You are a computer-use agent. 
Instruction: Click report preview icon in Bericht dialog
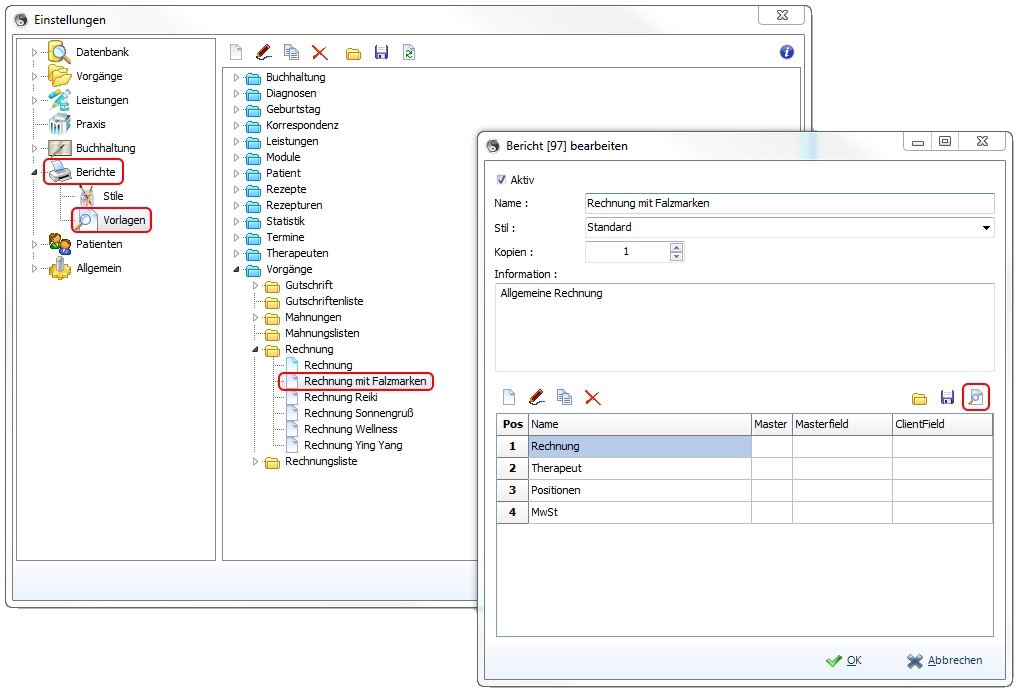click(976, 397)
